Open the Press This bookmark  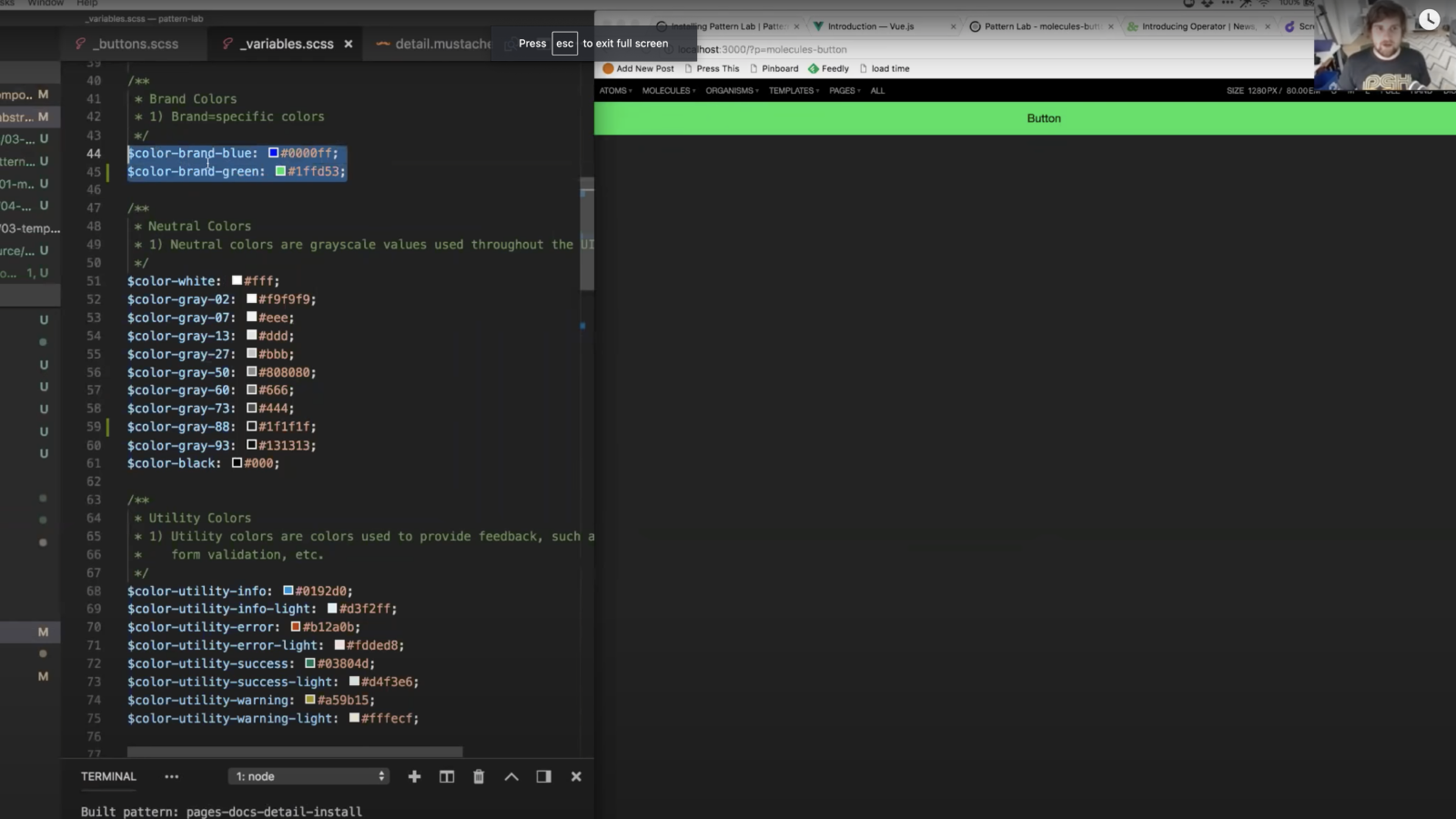click(712, 68)
